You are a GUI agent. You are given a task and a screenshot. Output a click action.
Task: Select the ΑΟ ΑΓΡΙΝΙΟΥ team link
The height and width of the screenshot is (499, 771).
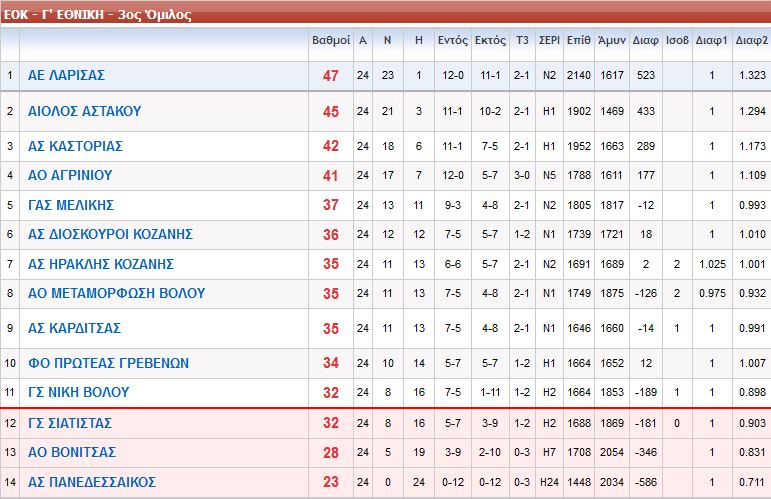point(70,176)
